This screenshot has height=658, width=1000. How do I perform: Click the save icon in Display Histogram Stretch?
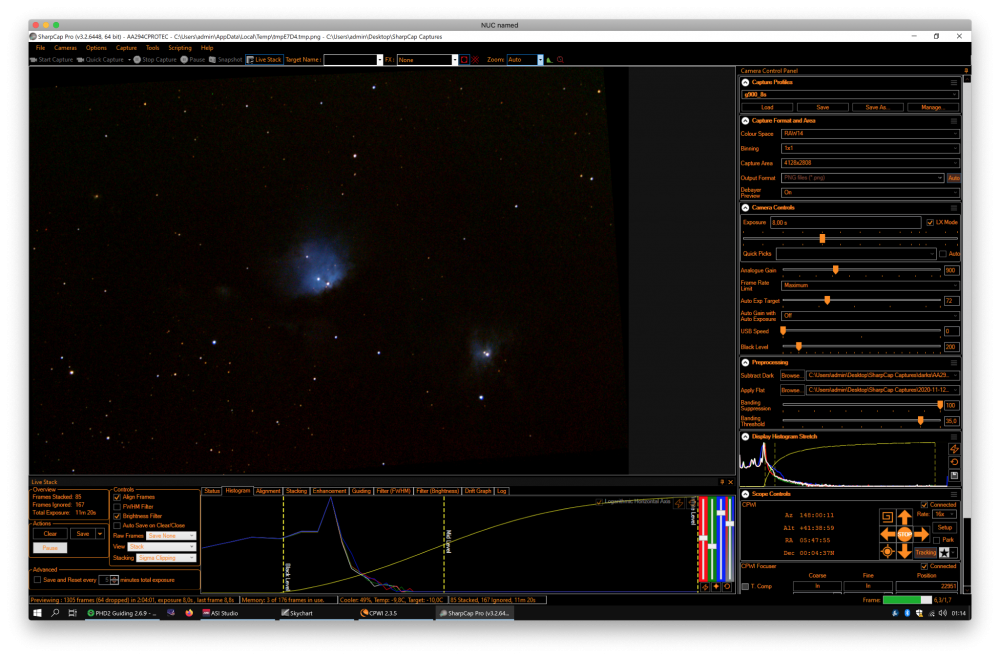(x=954, y=476)
